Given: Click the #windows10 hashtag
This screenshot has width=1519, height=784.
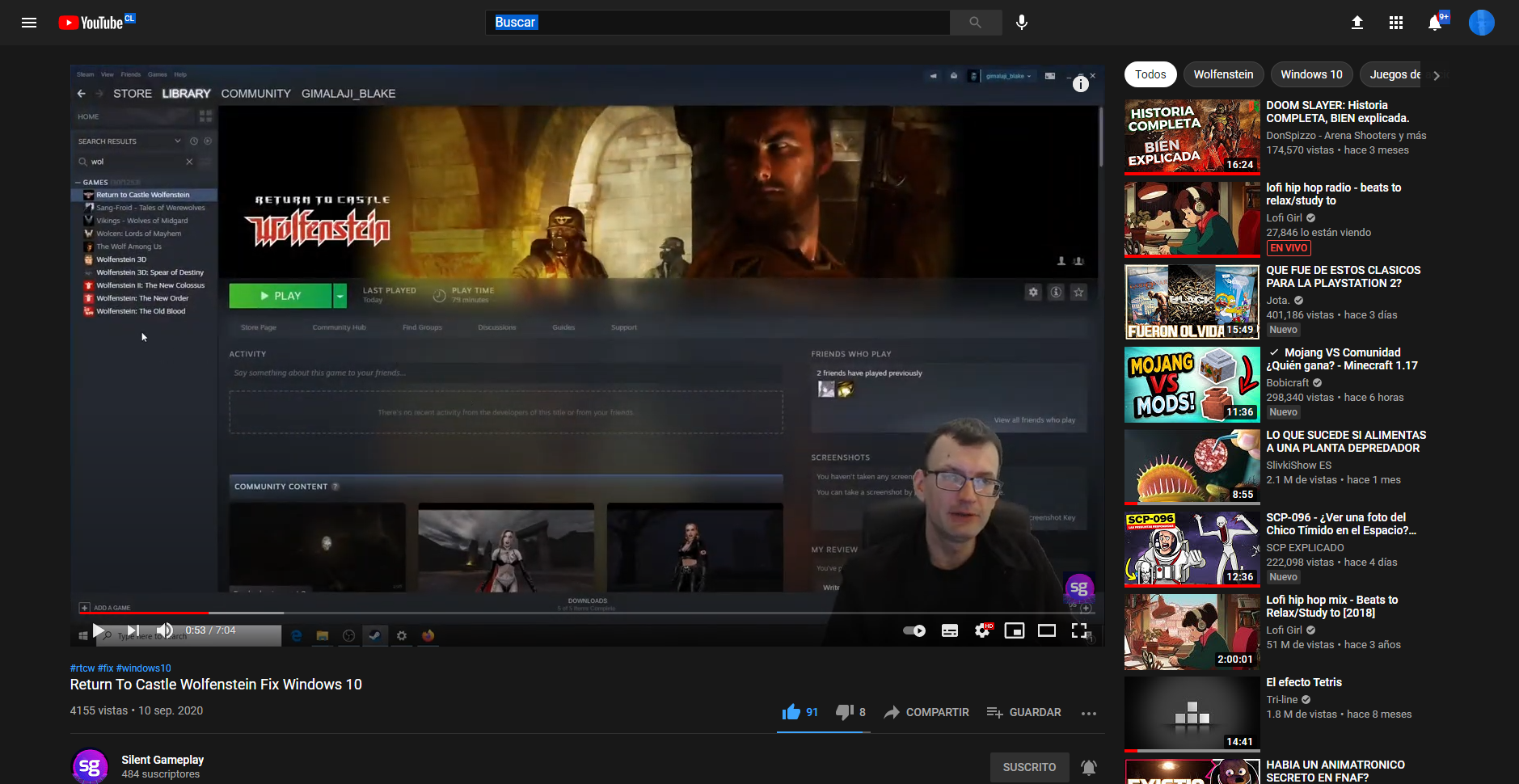Looking at the screenshot, I should pos(144,668).
